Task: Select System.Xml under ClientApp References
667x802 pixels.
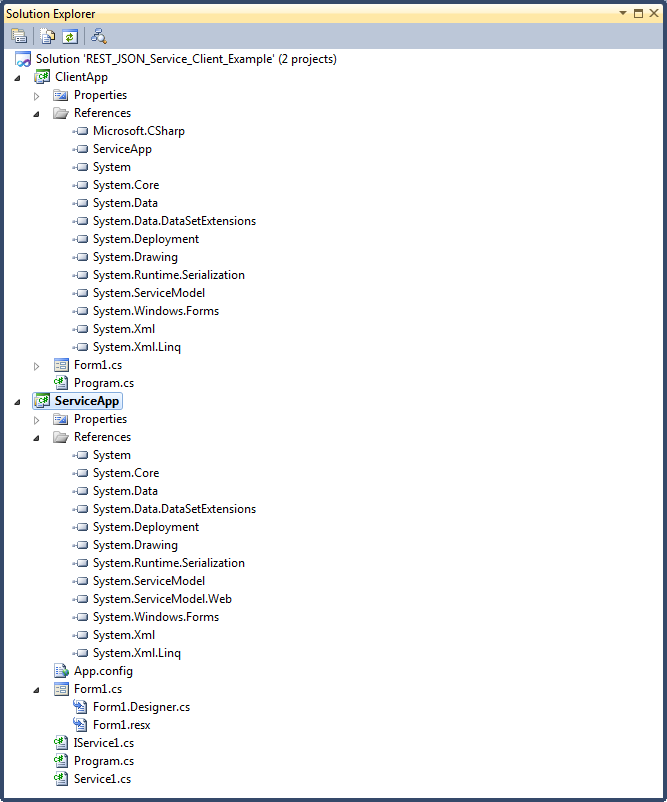Action: click(x=124, y=329)
